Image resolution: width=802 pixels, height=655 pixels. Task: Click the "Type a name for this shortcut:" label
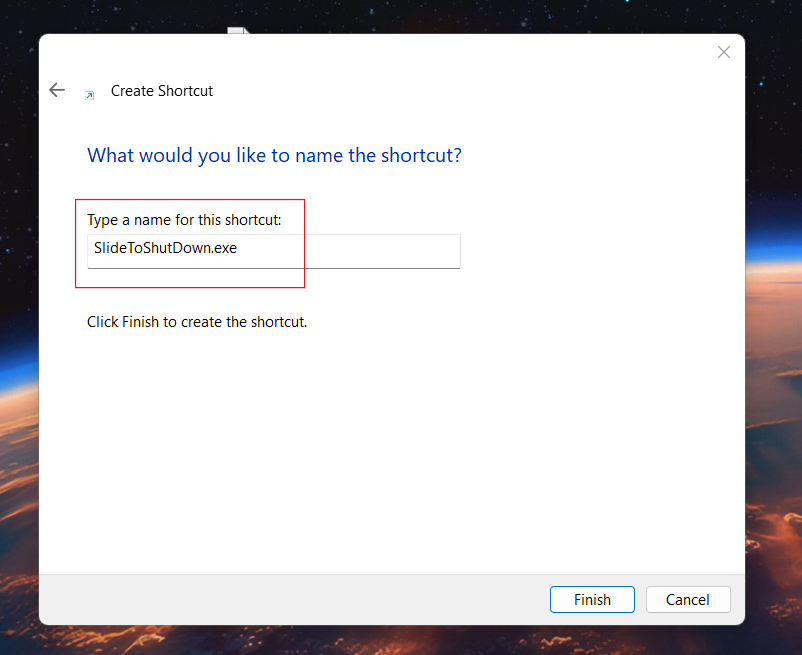pyautogui.click(x=184, y=219)
